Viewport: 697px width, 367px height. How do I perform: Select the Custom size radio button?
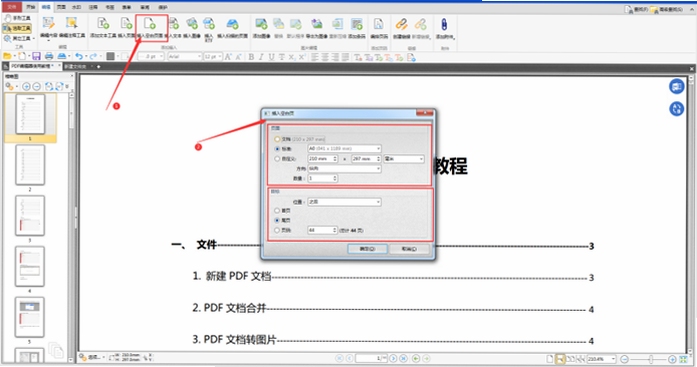tap(277, 159)
